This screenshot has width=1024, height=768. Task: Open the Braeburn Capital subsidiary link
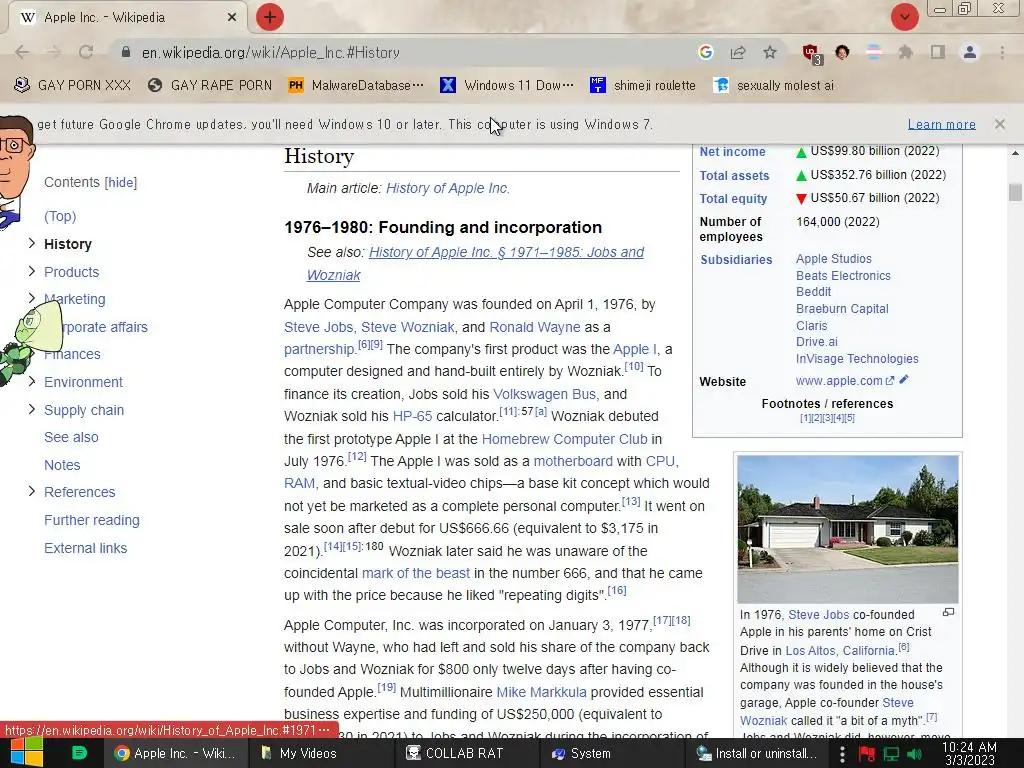(x=842, y=309)
